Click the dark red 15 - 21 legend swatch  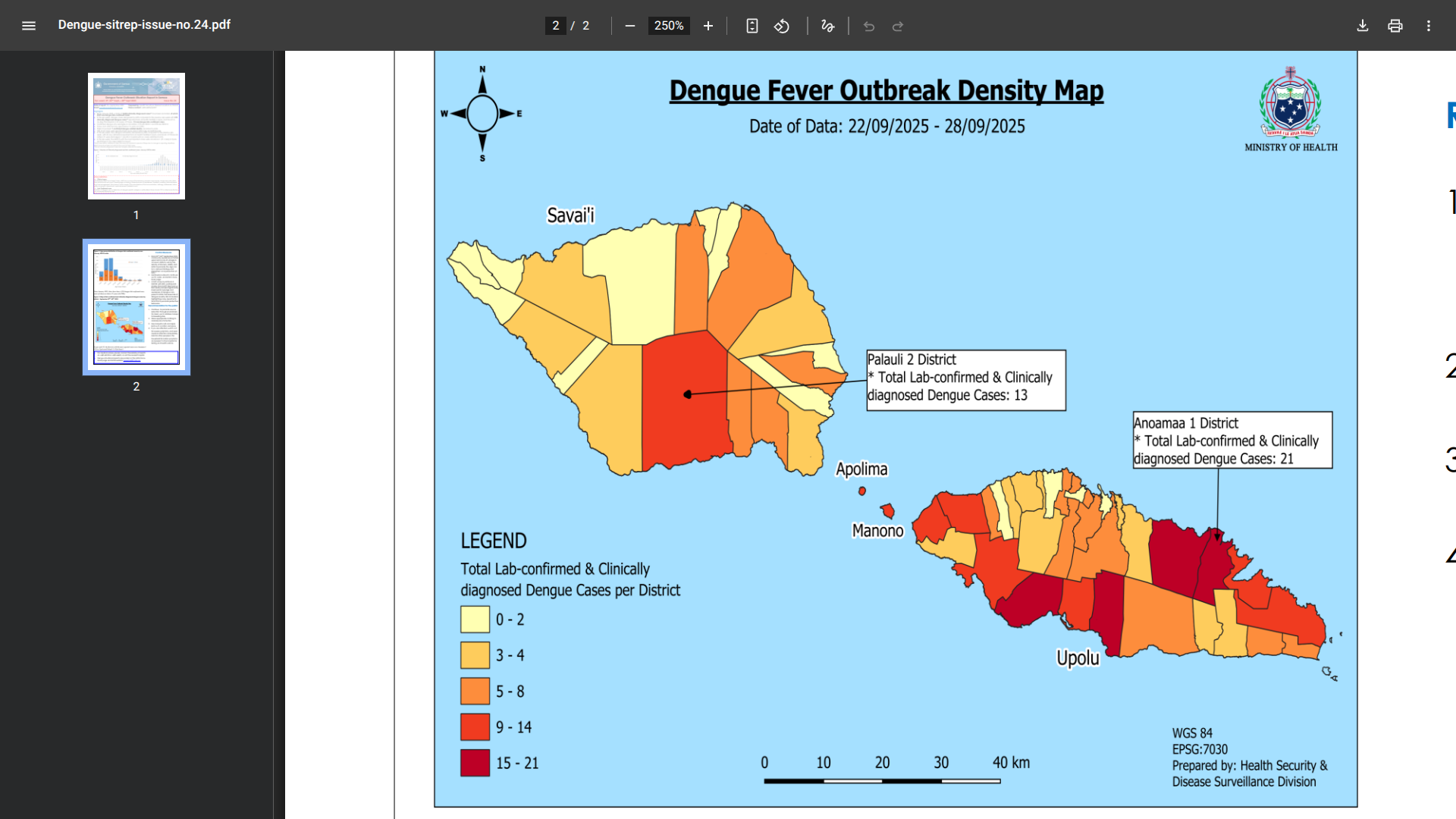coord(475,763)
